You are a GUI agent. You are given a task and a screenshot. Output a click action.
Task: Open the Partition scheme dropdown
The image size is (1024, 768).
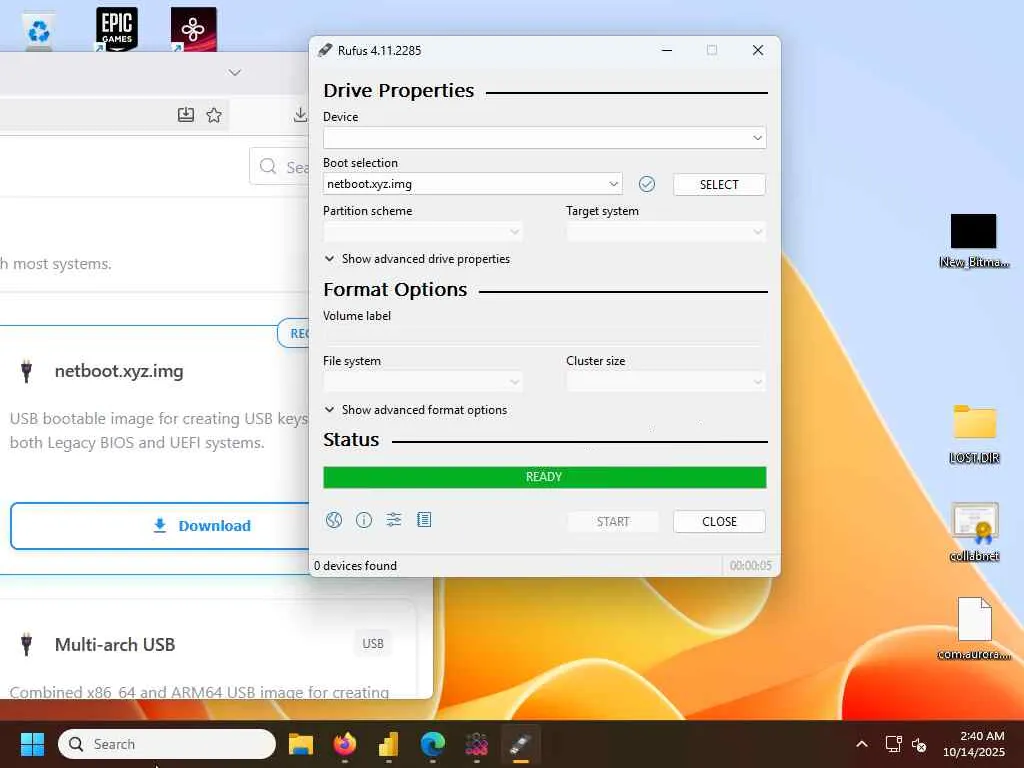point(423,232)
